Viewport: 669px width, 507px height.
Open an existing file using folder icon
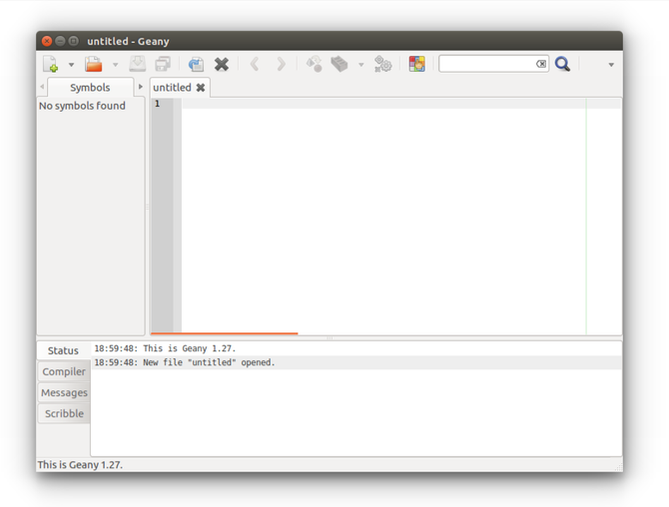pos(93,64)
